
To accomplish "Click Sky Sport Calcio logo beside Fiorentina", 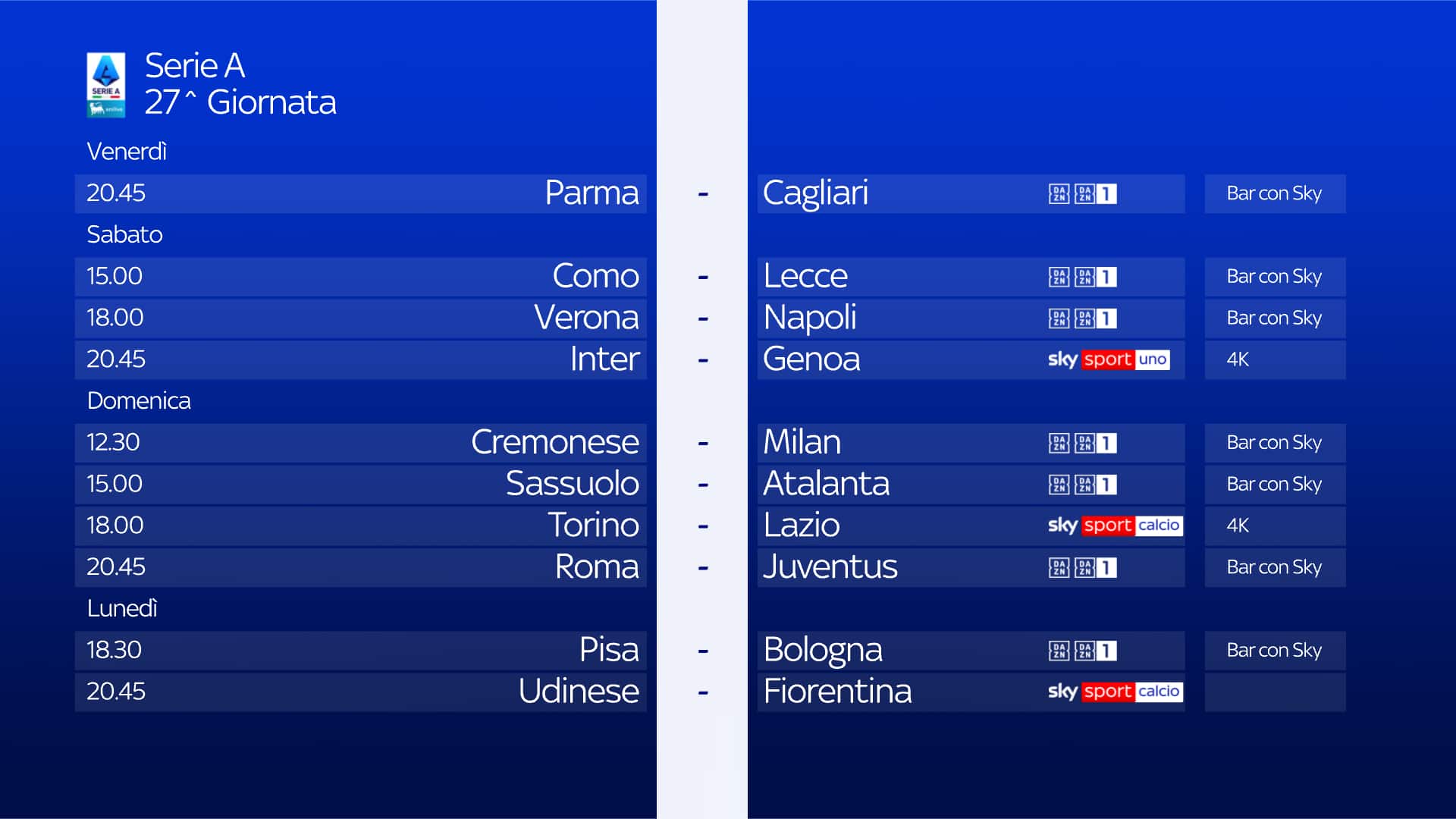I will click(x=1114, y=692).
